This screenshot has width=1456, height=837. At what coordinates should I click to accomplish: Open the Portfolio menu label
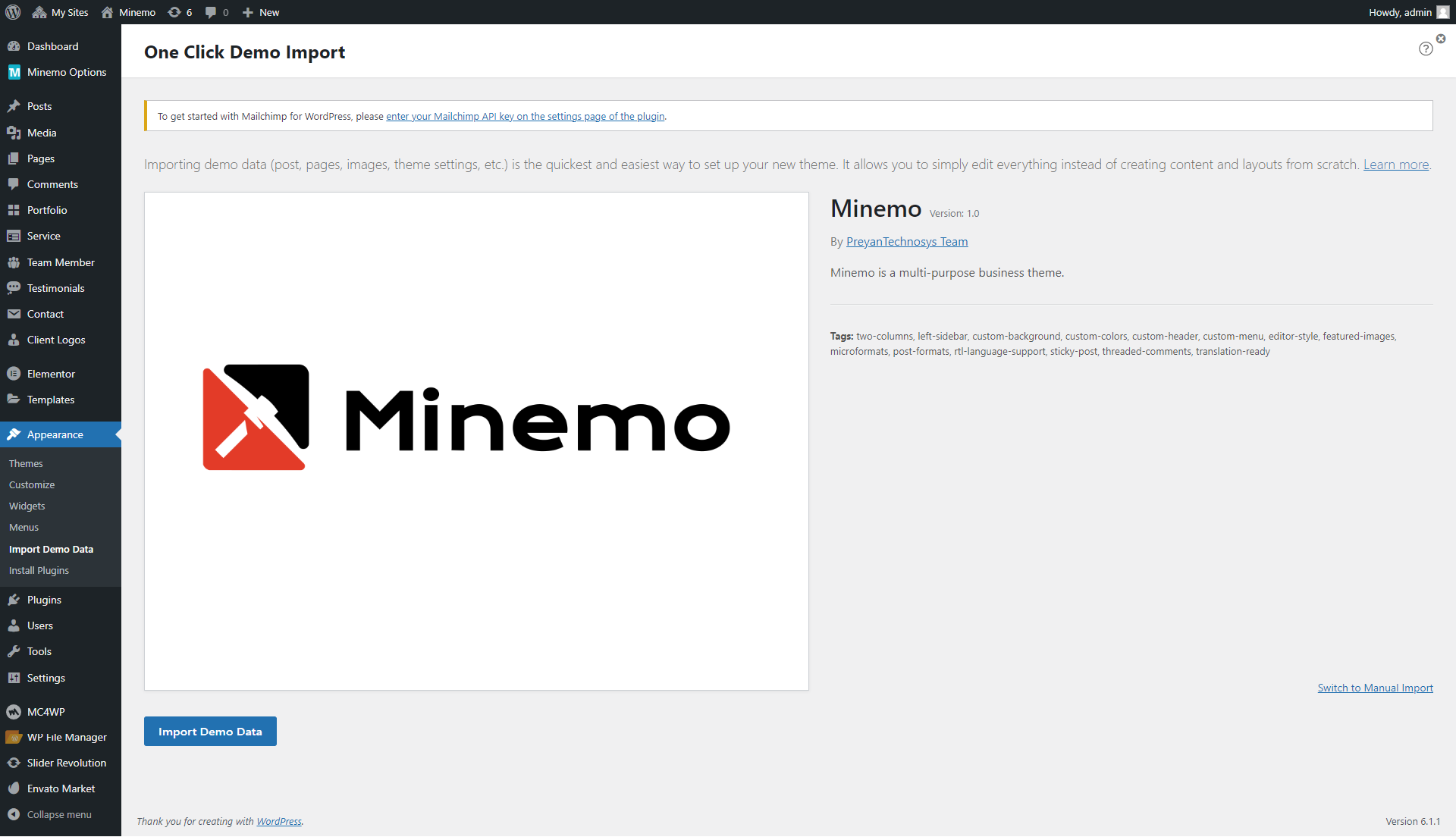tap(47, 210)
